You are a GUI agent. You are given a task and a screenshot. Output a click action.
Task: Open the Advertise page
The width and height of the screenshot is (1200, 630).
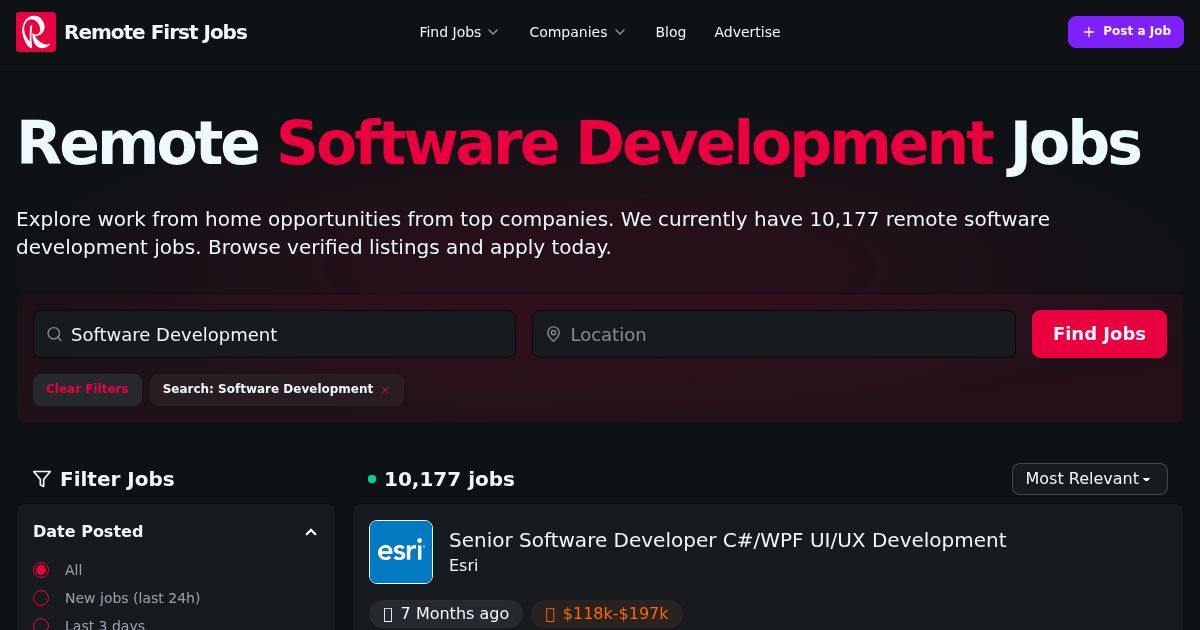(x=747, y=32)
